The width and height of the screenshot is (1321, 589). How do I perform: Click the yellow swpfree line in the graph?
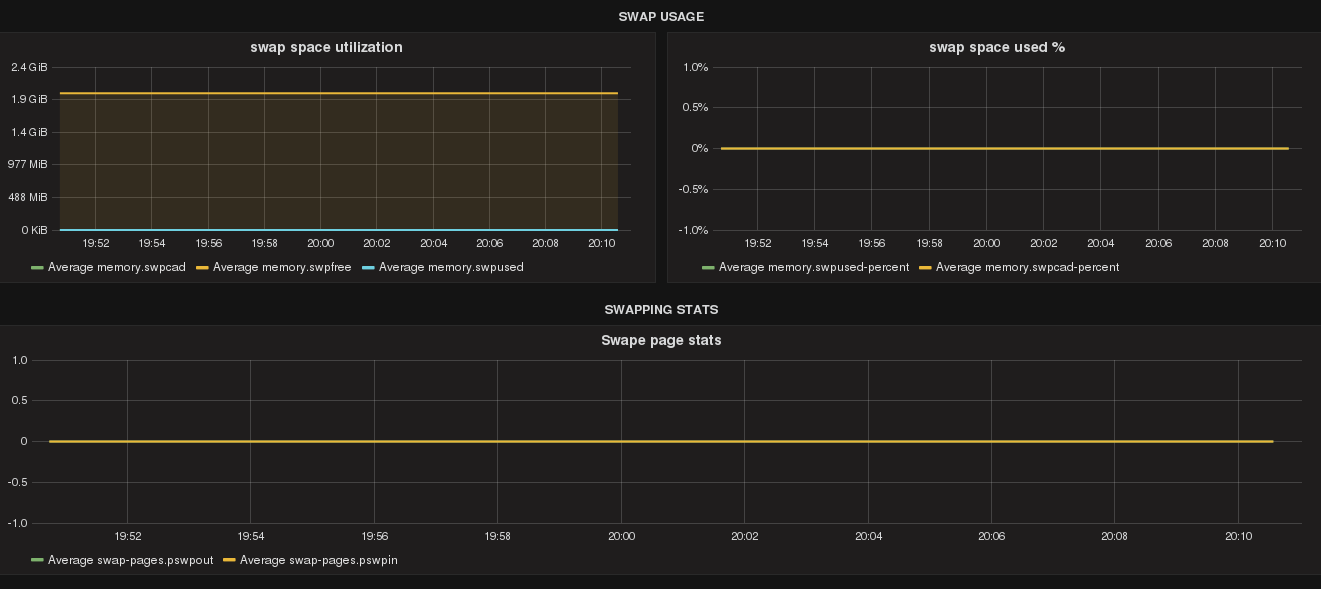(x=339, y=93)
